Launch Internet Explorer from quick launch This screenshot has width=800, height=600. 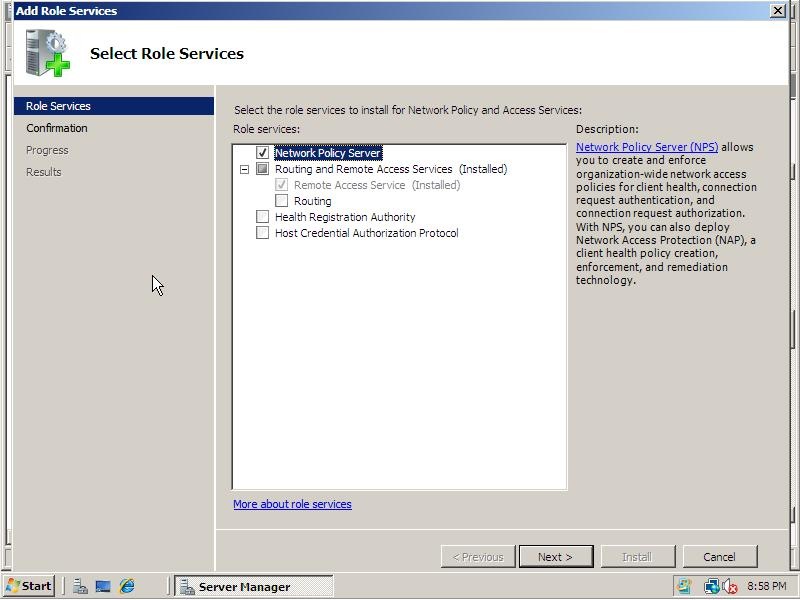tap(126, 586)
